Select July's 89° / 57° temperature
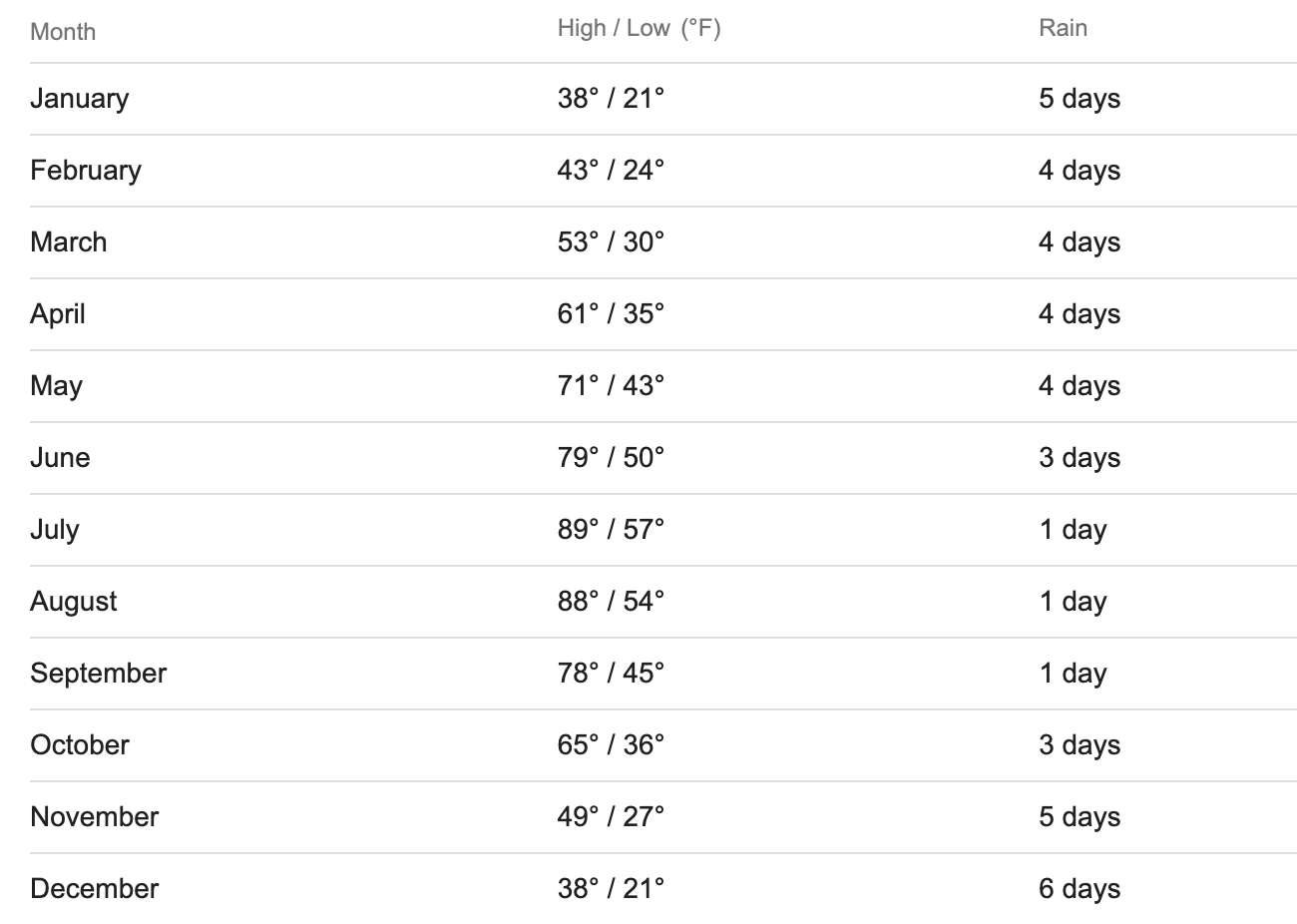Viewport: 1297px width, 924px height. point(611,529)
